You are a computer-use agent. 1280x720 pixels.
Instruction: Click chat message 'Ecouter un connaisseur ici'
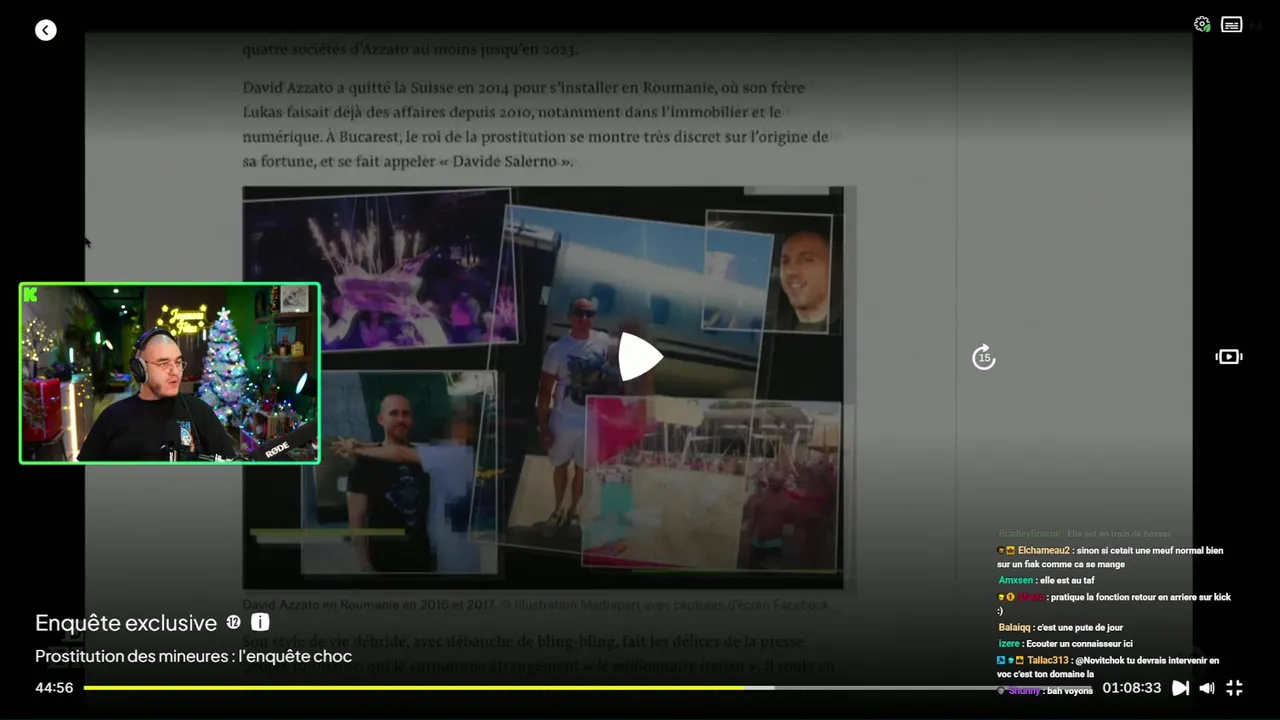(x=1079, y=644)
